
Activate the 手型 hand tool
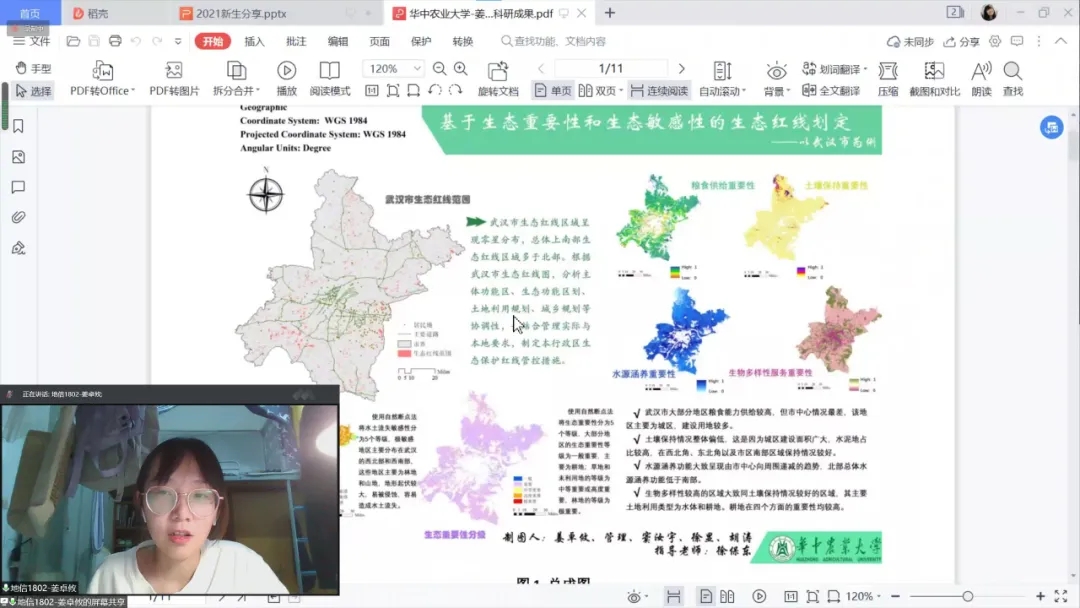pyautogui.click(x=33, y=68)
